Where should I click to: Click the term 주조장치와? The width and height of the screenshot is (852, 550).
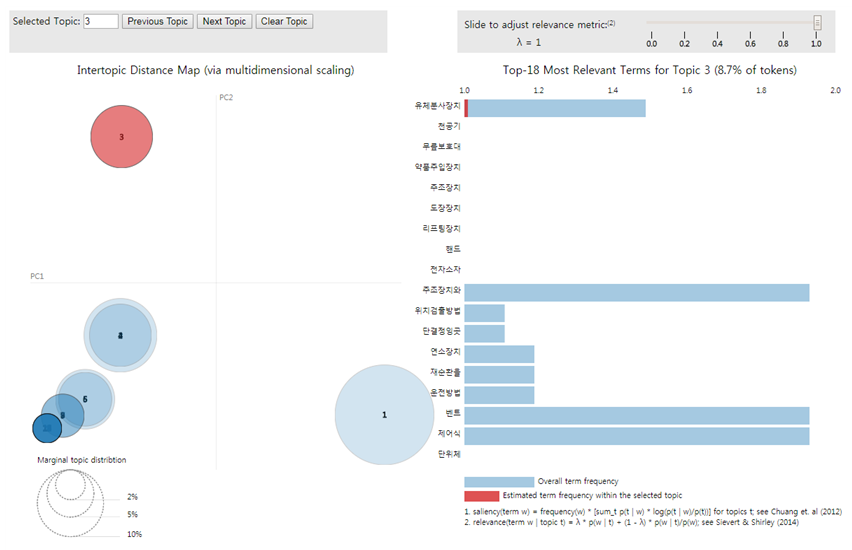pos(441,290)
